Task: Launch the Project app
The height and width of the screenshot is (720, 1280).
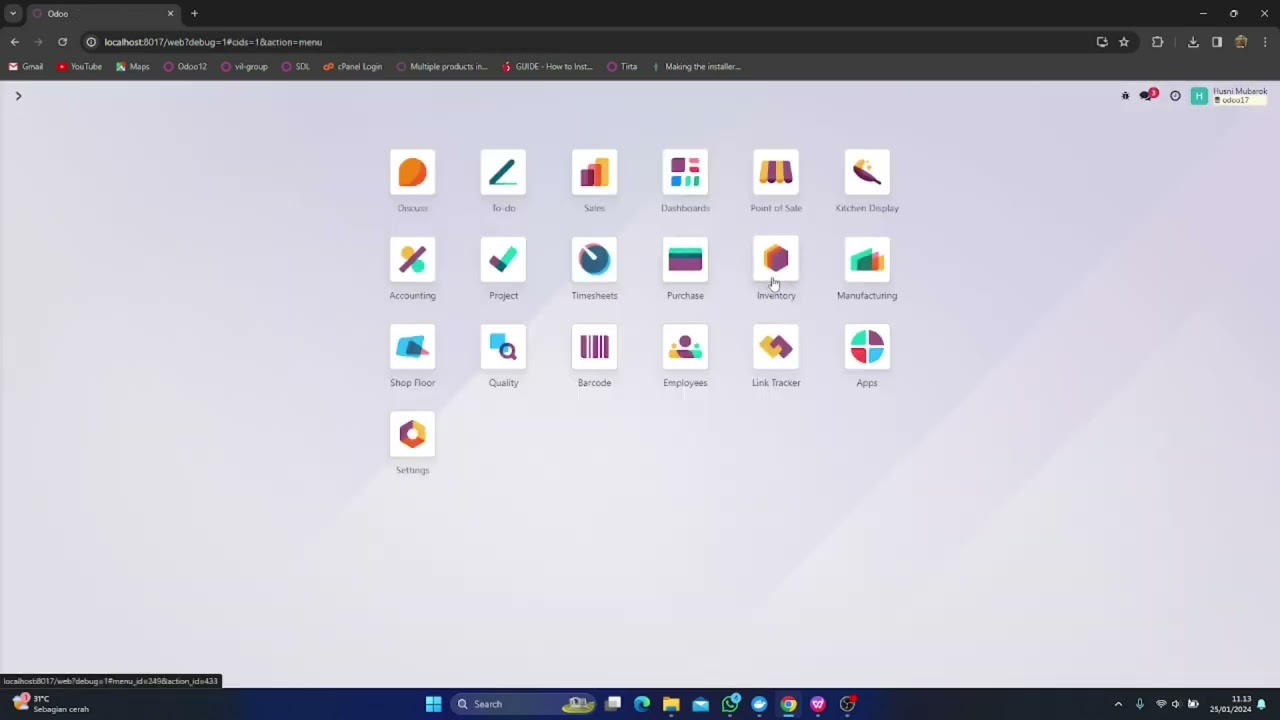Action: 503,260
